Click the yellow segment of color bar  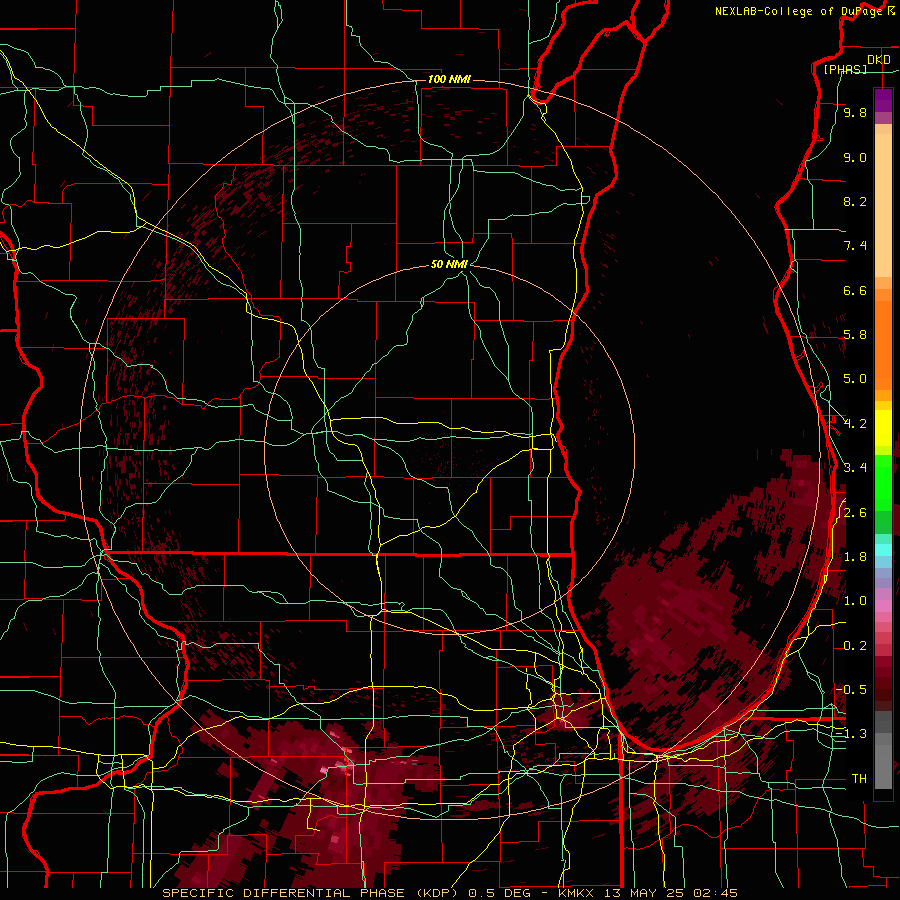(x=883, y=428)
